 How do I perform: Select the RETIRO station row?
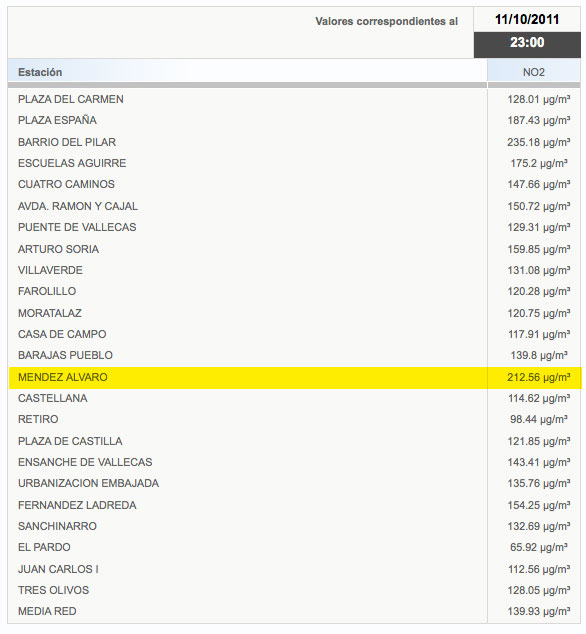(x=294, y=419)
